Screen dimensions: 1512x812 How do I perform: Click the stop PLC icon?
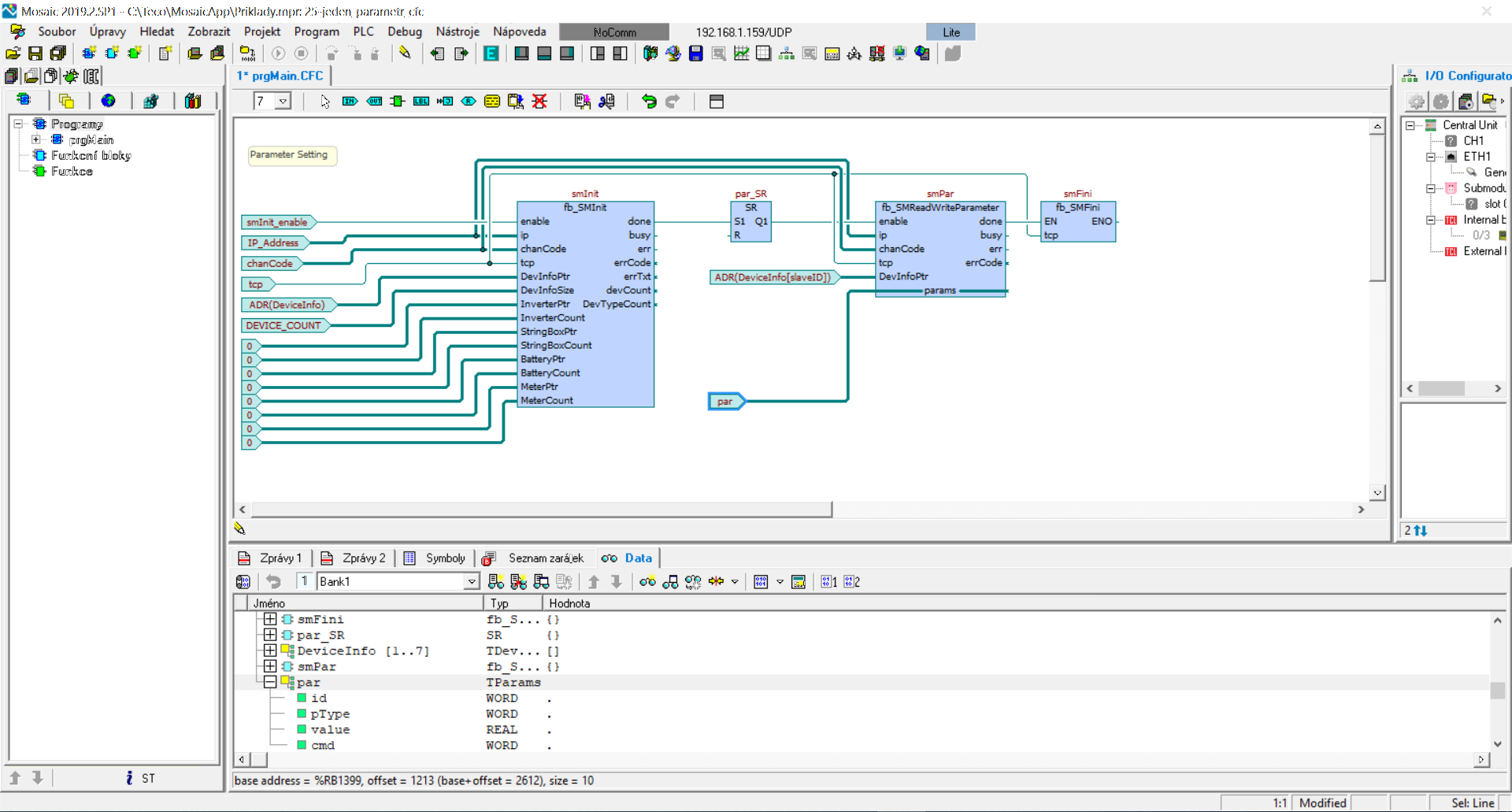(301, 54)
